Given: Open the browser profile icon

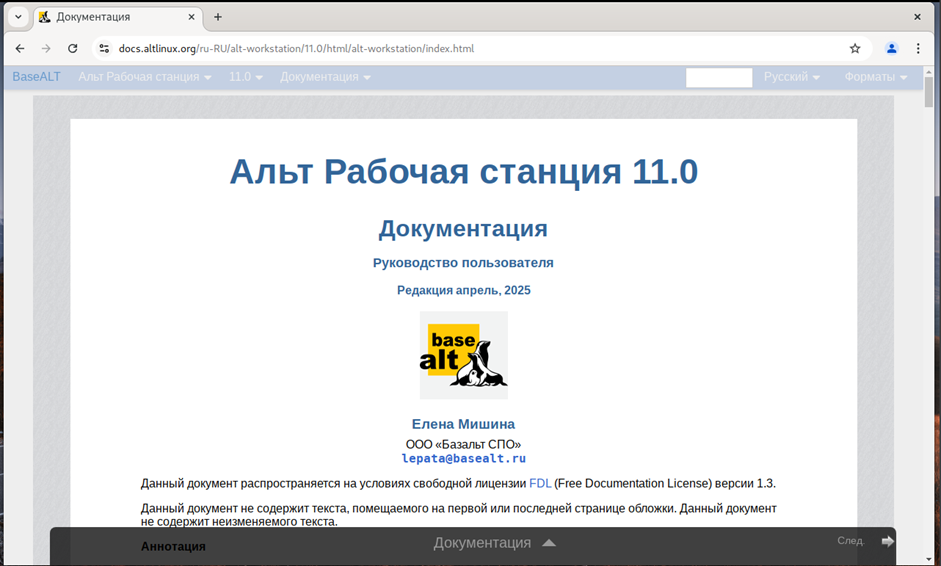Looking at the screenshot, I should 892,48.
